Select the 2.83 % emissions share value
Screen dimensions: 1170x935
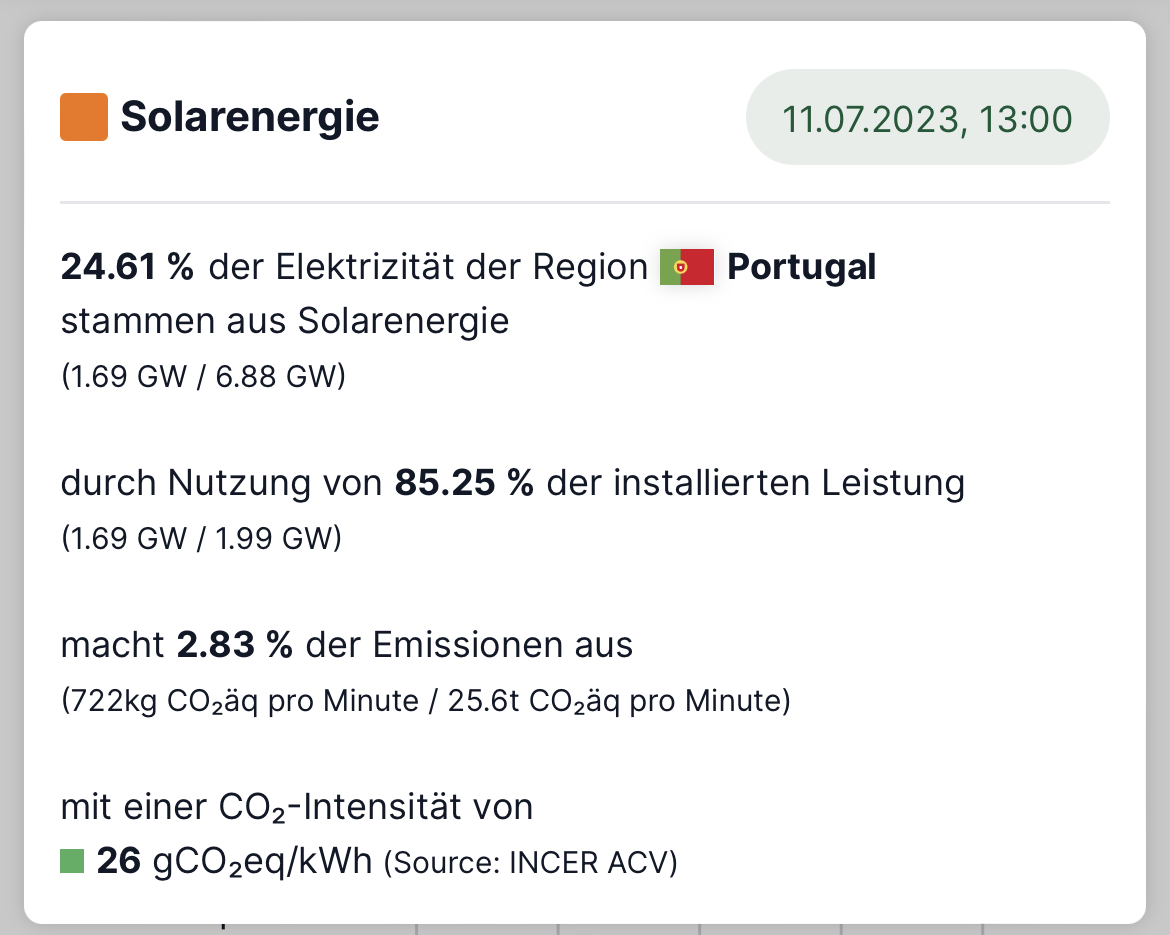tap(234, 645)
